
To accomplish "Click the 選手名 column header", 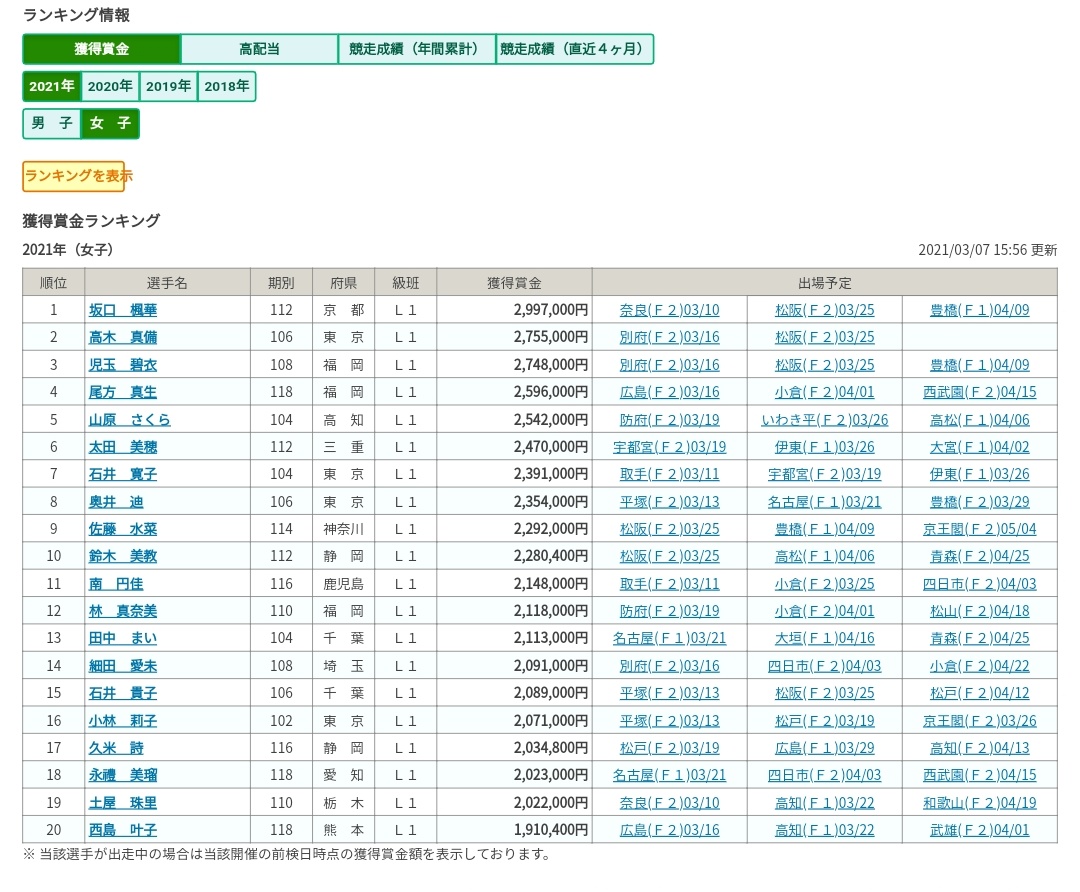I will tap(167, 282).
